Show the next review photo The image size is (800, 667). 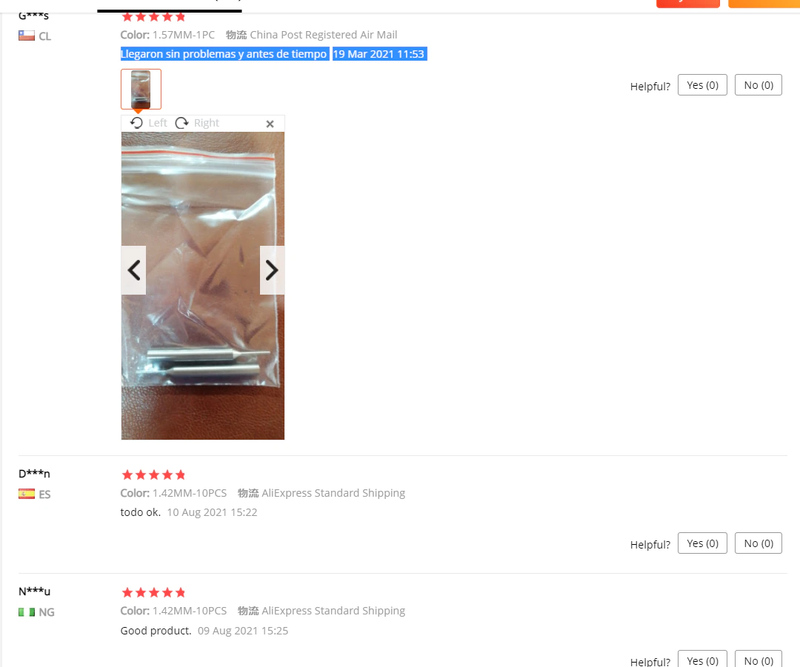[272, 270]
